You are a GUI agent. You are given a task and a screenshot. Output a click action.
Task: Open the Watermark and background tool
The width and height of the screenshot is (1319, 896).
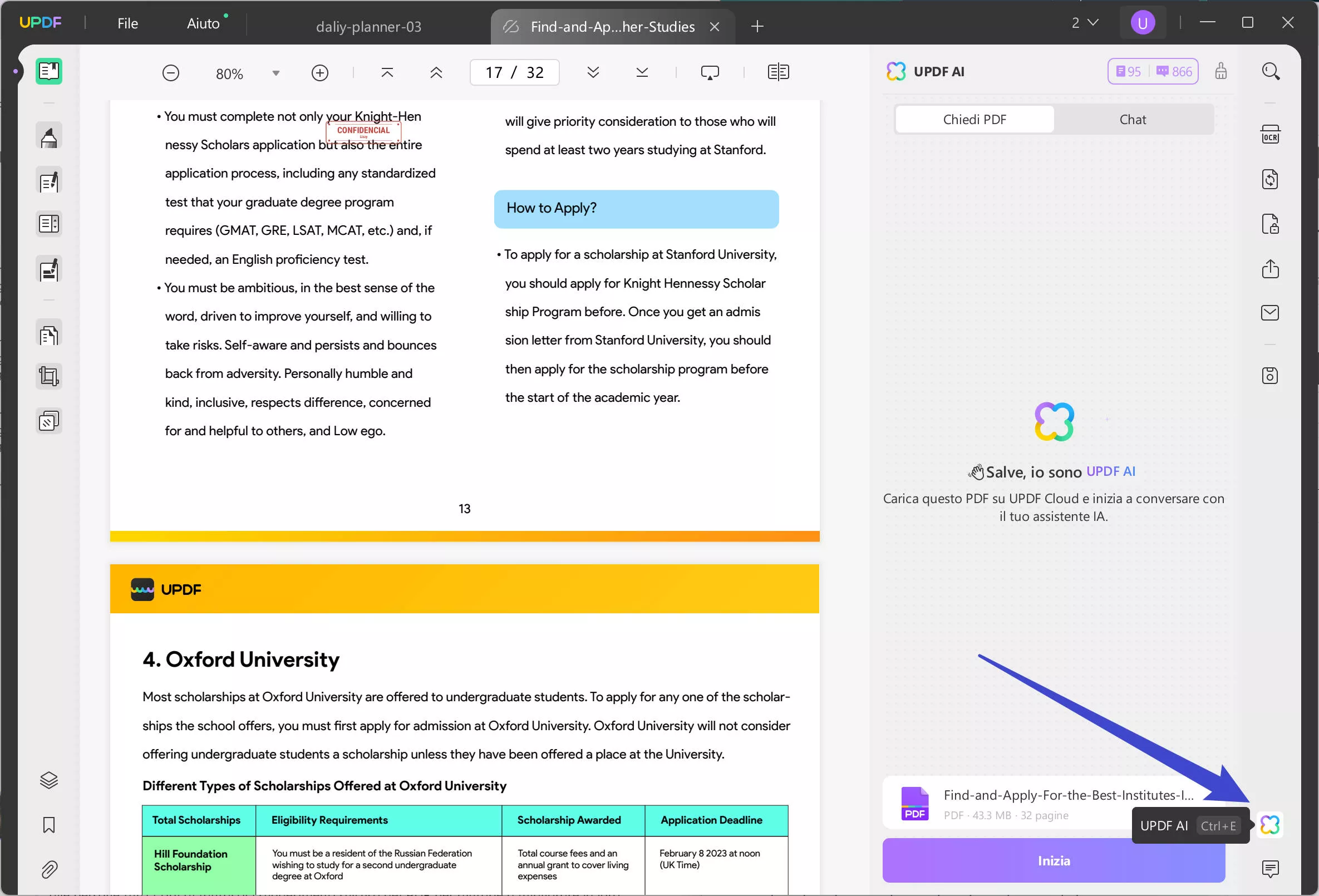49,421
